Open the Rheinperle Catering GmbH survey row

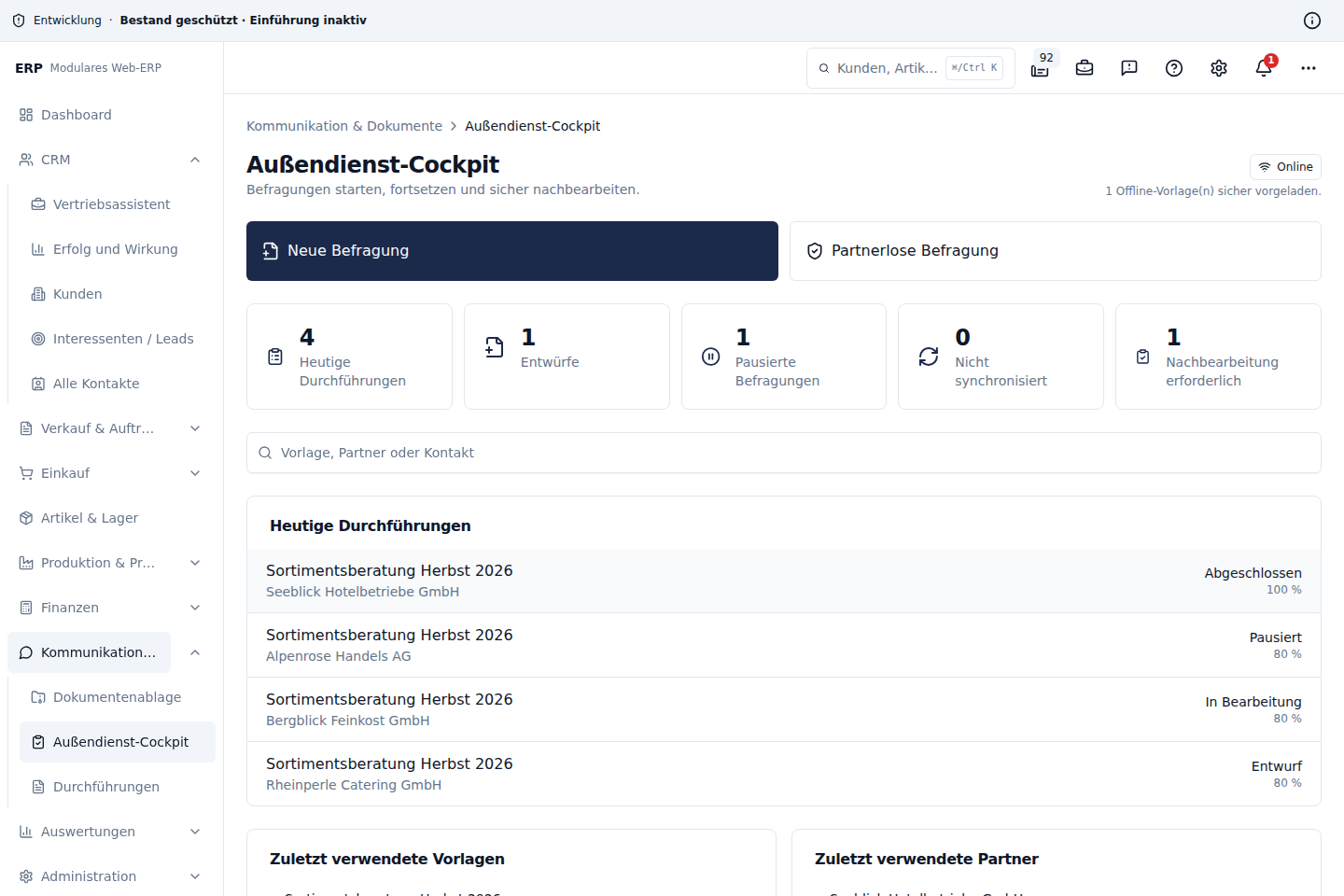784,774
